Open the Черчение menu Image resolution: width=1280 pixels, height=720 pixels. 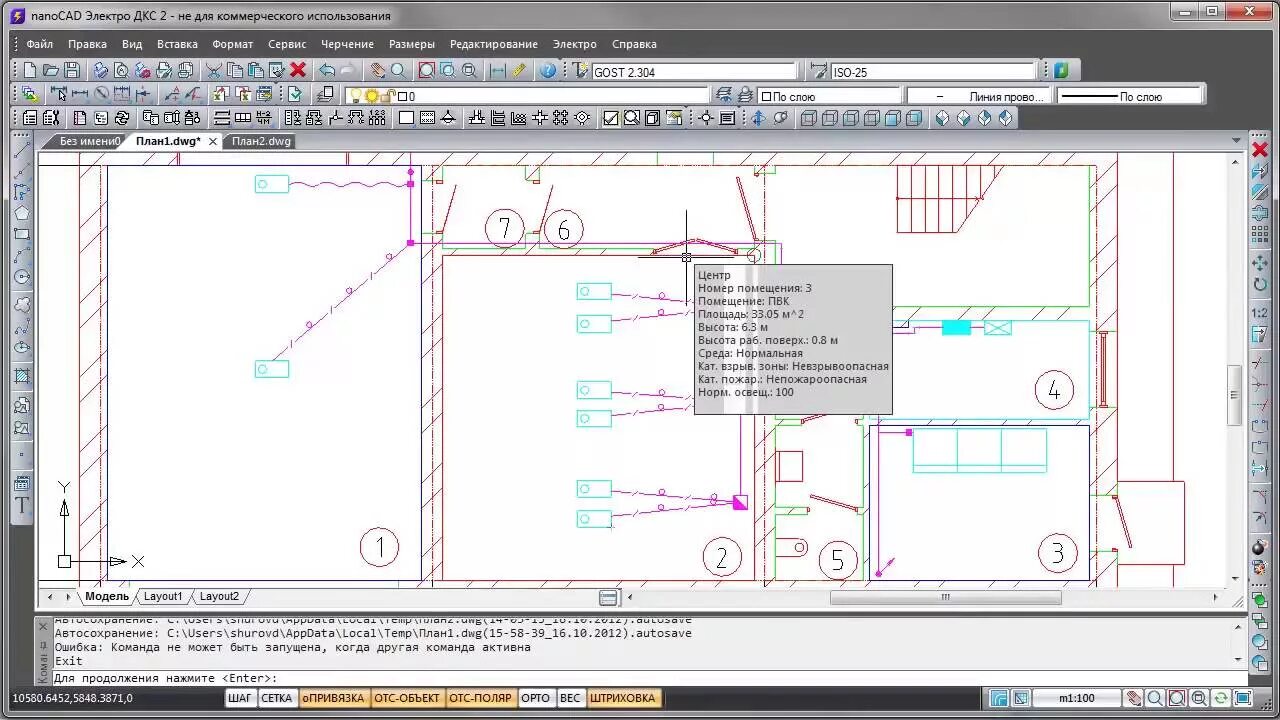(x=347, y=44)
